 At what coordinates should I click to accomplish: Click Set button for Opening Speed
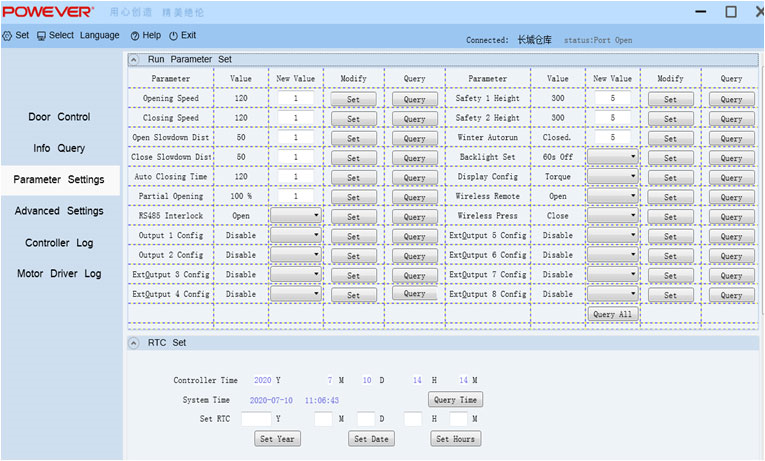point(353,100)
